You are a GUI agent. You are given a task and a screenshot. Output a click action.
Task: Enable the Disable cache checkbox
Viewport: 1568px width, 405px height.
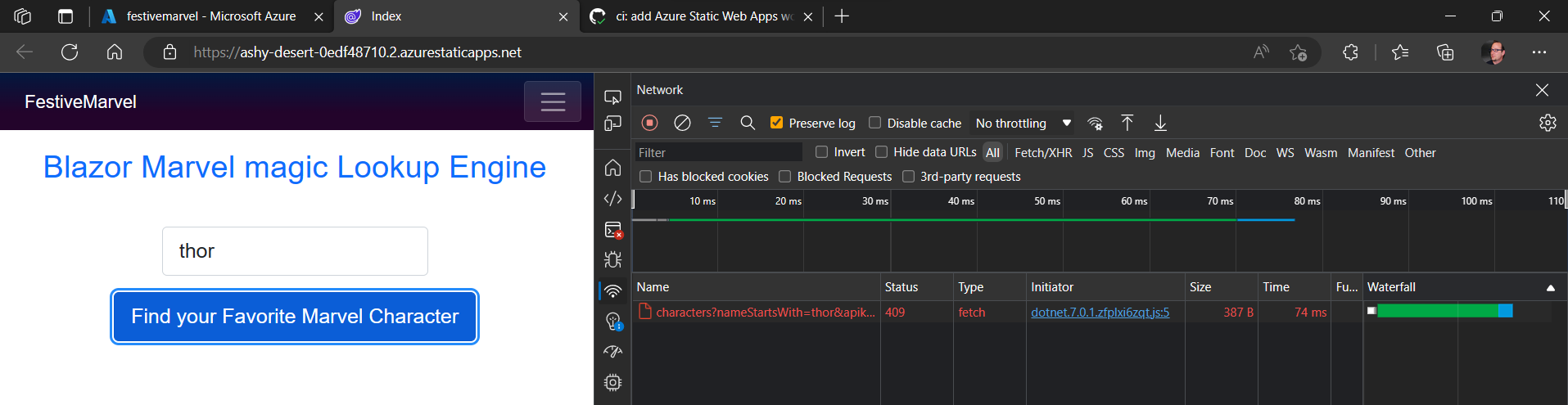(875, 123)
